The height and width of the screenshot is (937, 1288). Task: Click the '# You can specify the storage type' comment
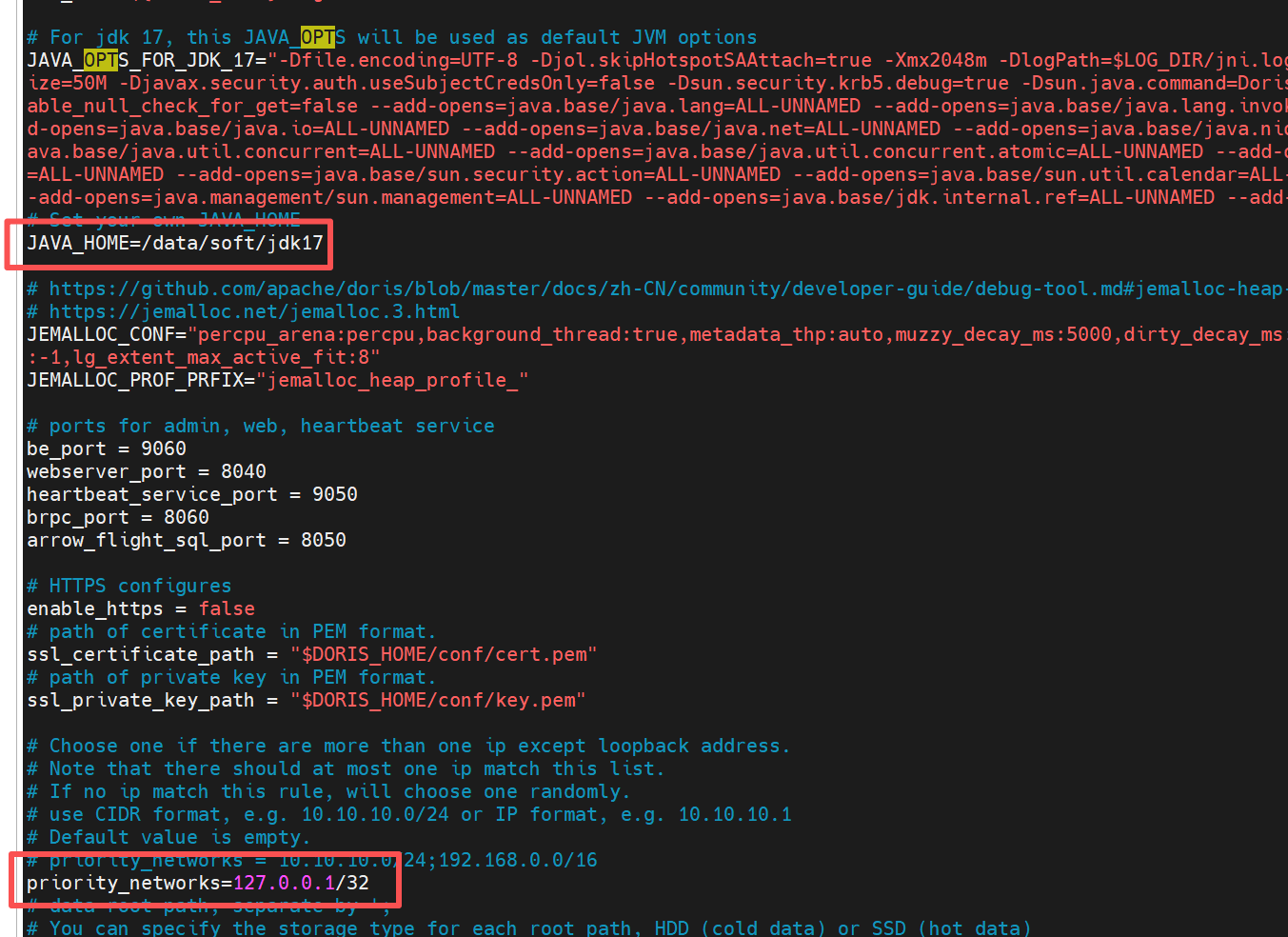[x=529, y=927]
